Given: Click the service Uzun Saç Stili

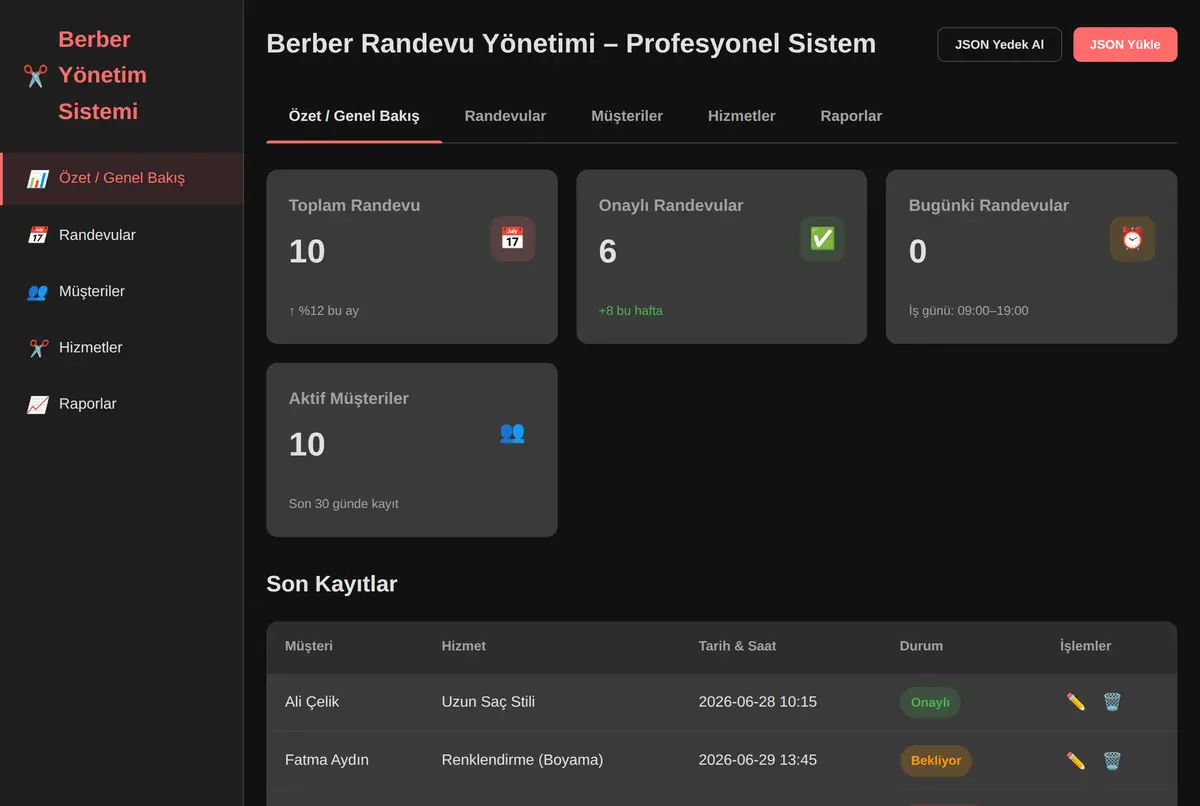Looking at the screenshot, I should [488, 702].
